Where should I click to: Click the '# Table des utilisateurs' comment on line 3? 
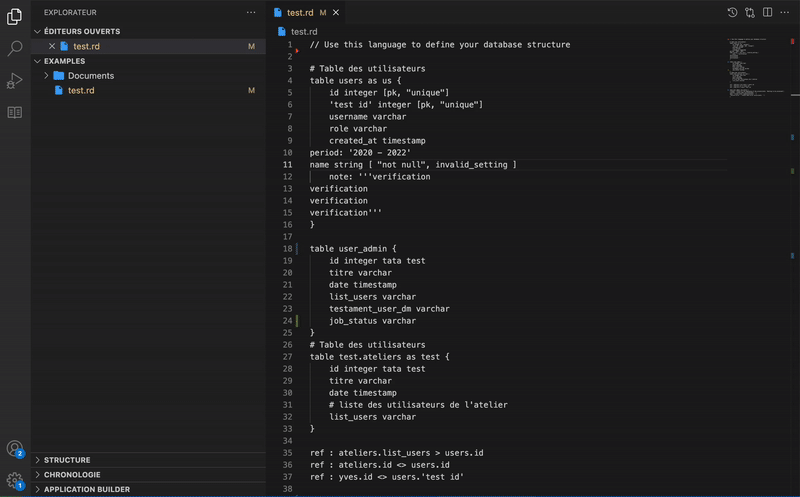click(367, 68)
